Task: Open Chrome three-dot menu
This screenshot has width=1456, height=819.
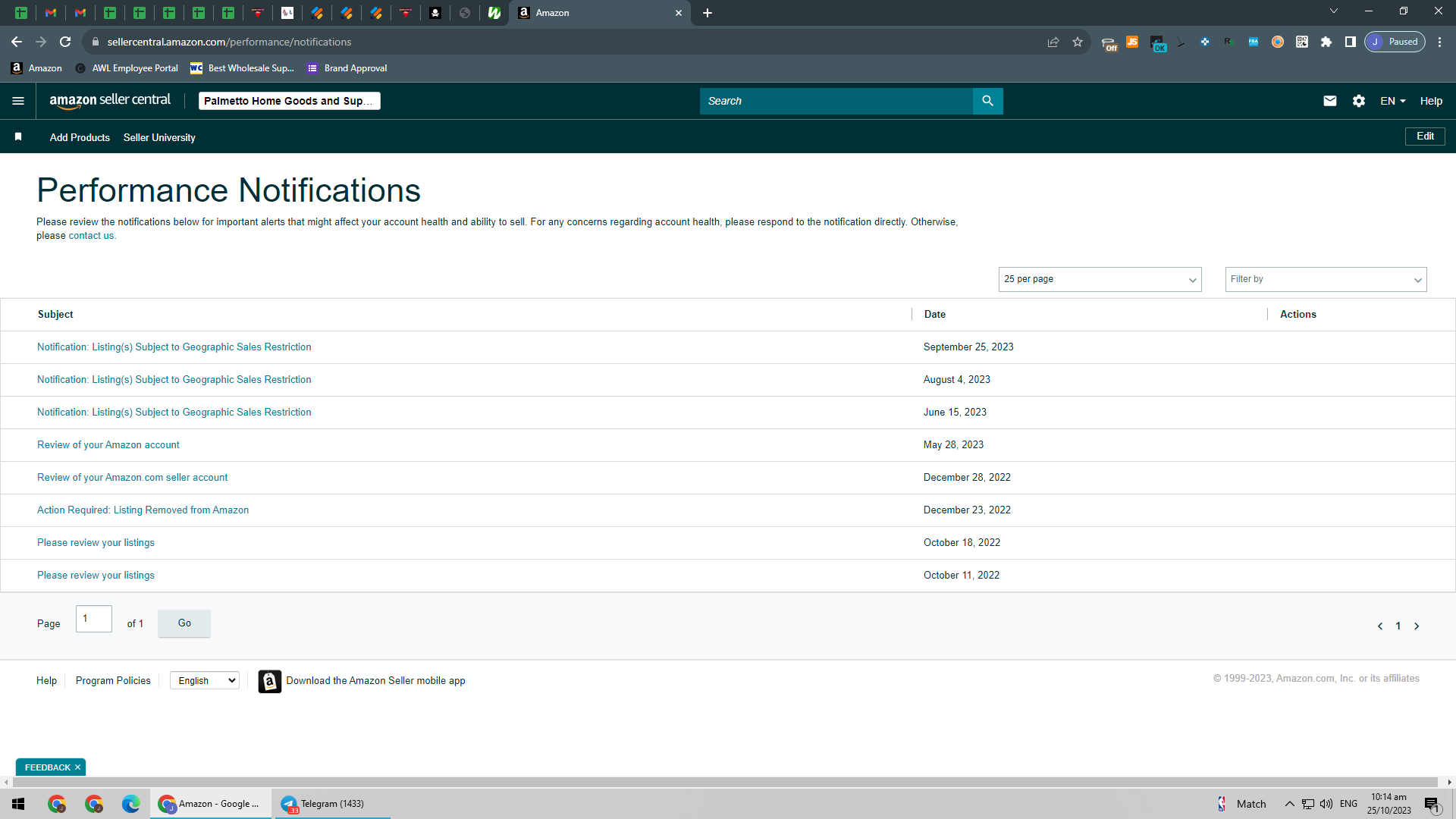Action: tap(1439, 42)
